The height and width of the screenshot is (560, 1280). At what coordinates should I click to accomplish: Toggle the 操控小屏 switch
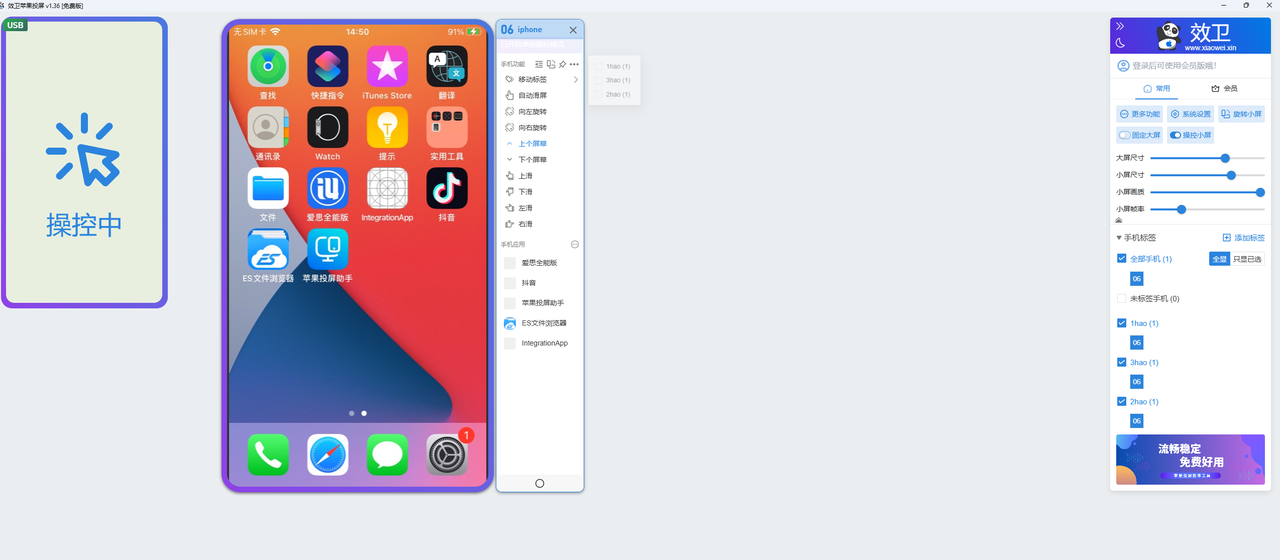[x=1190, y=135]
